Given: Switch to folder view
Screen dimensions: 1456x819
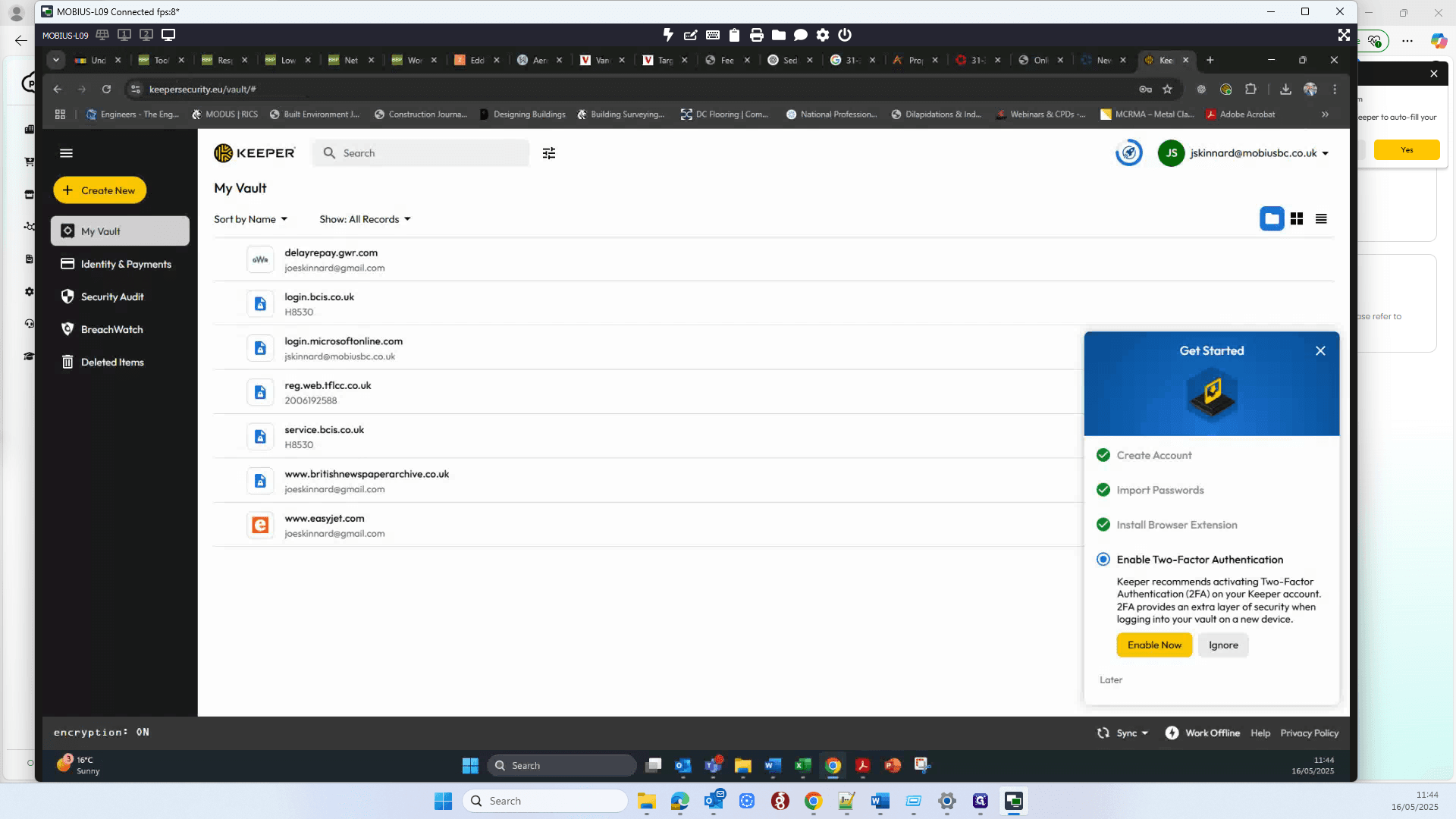Looking at the screenshot, I should point(1272,218).
